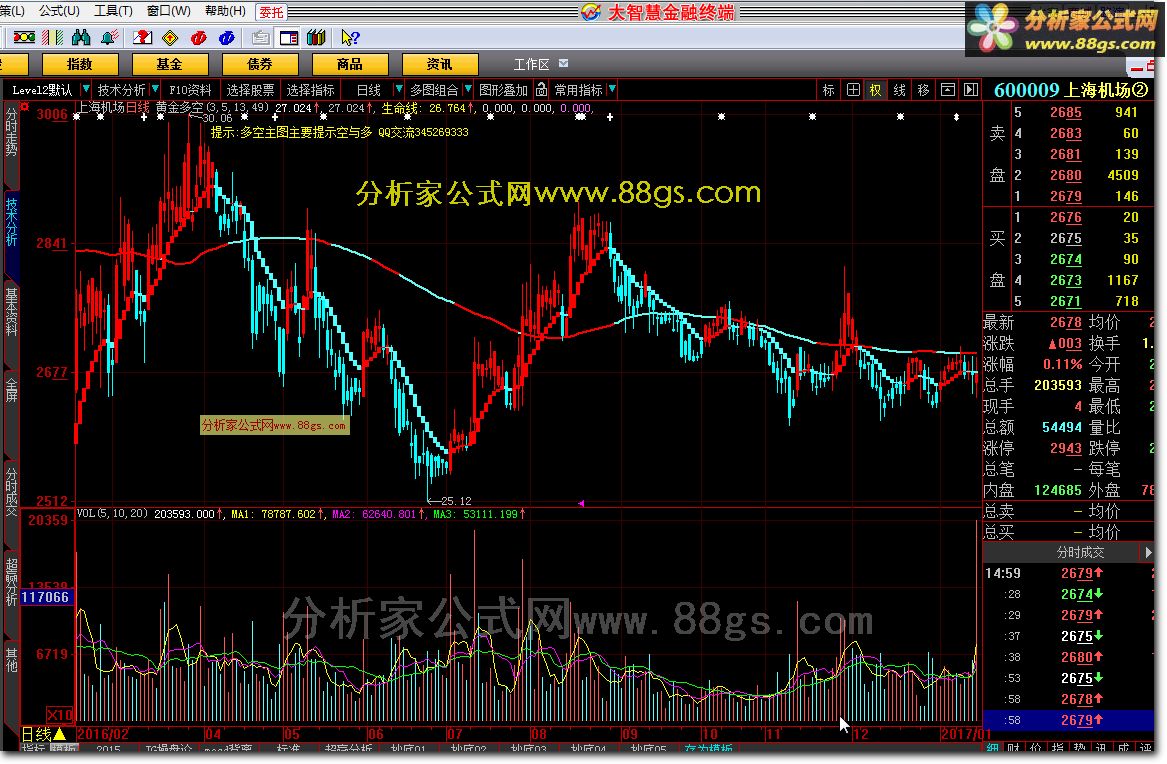The image size is (1167, 764).
Task: Toggle the side info panel layout icon
Action: pos(289,37)
